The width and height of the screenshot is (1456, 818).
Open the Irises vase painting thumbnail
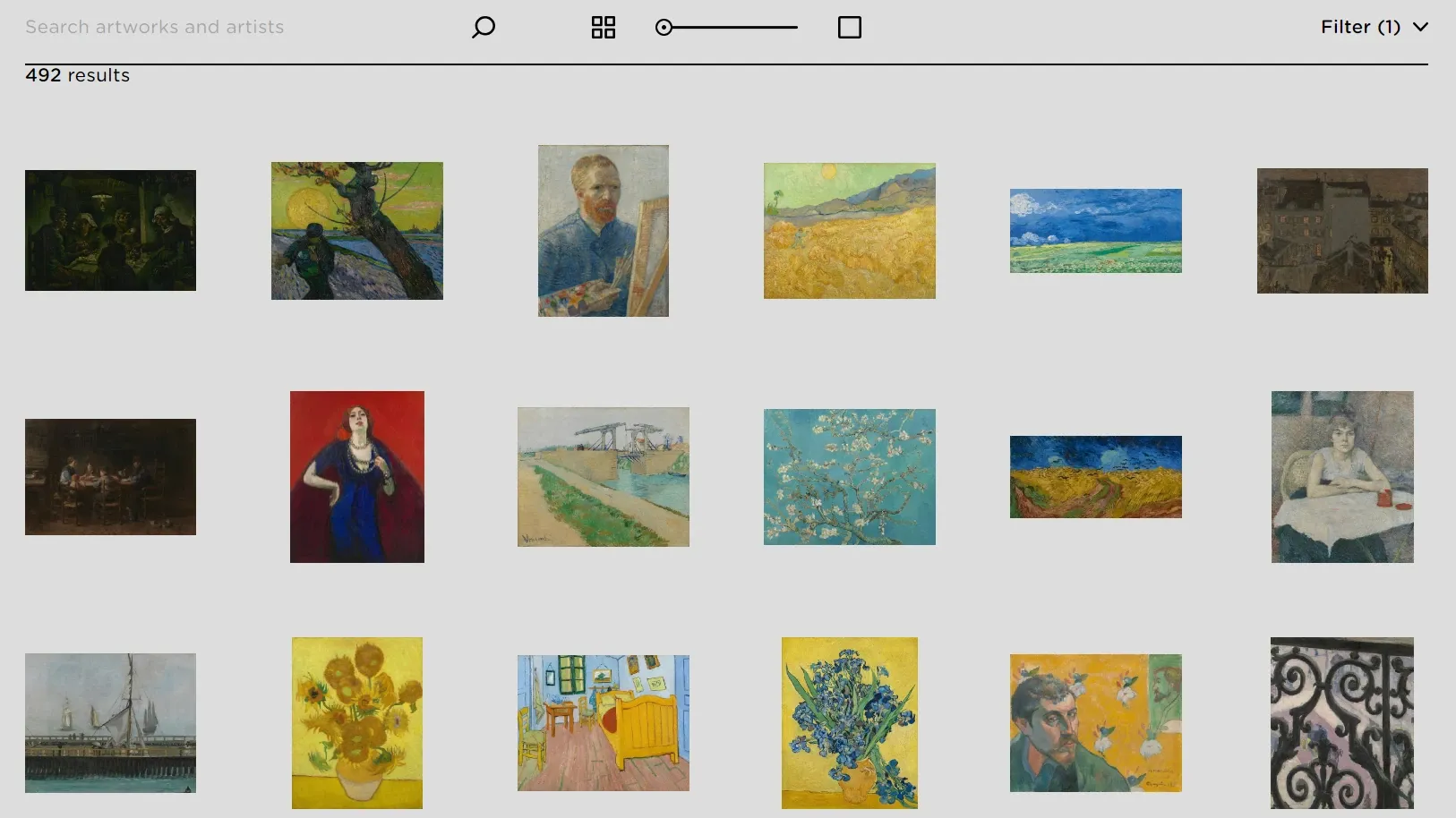849,722
